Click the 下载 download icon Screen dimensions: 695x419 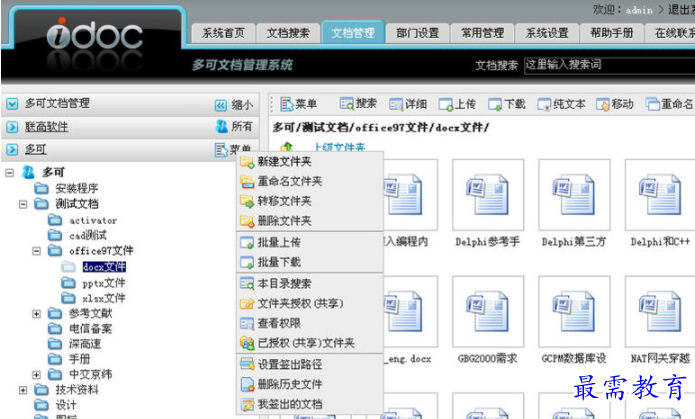(x=495, y=105)
